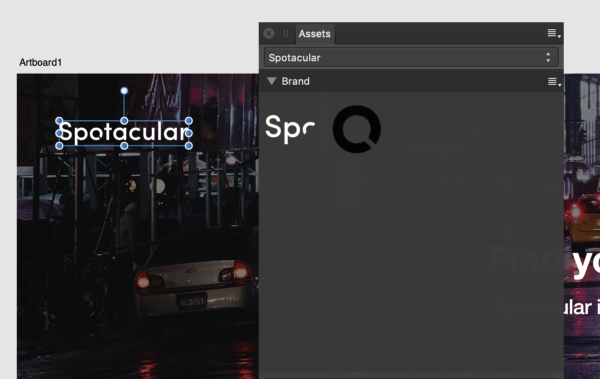Open the Brand subcategory options menu
600x379 pixels.
(554, 82)
